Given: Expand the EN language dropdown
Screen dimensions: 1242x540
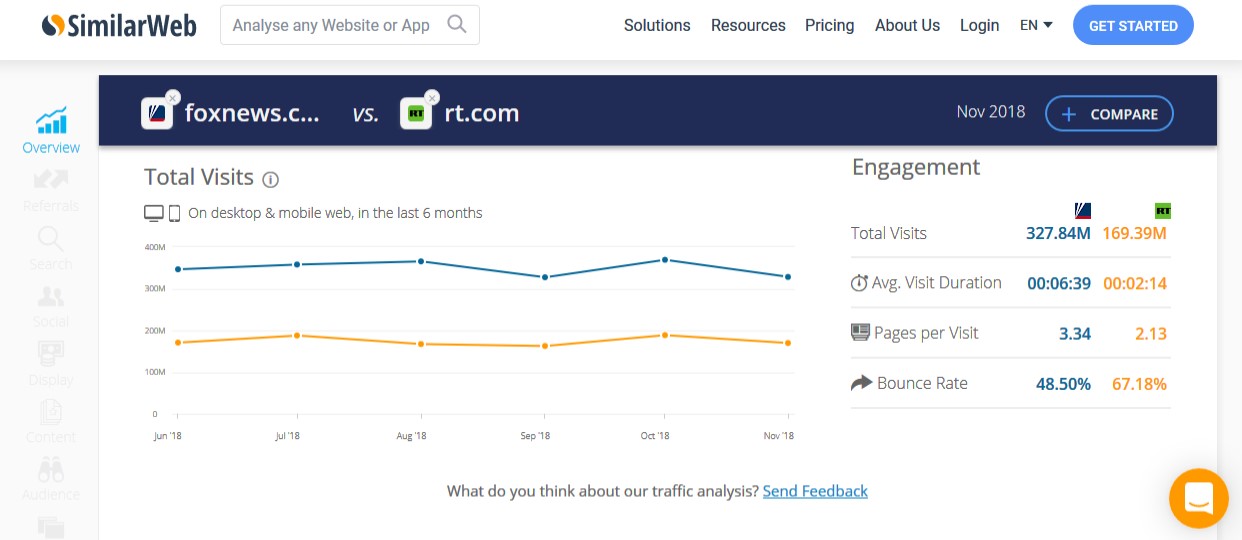Looking at the screenshot, I should pos(1036,25).
